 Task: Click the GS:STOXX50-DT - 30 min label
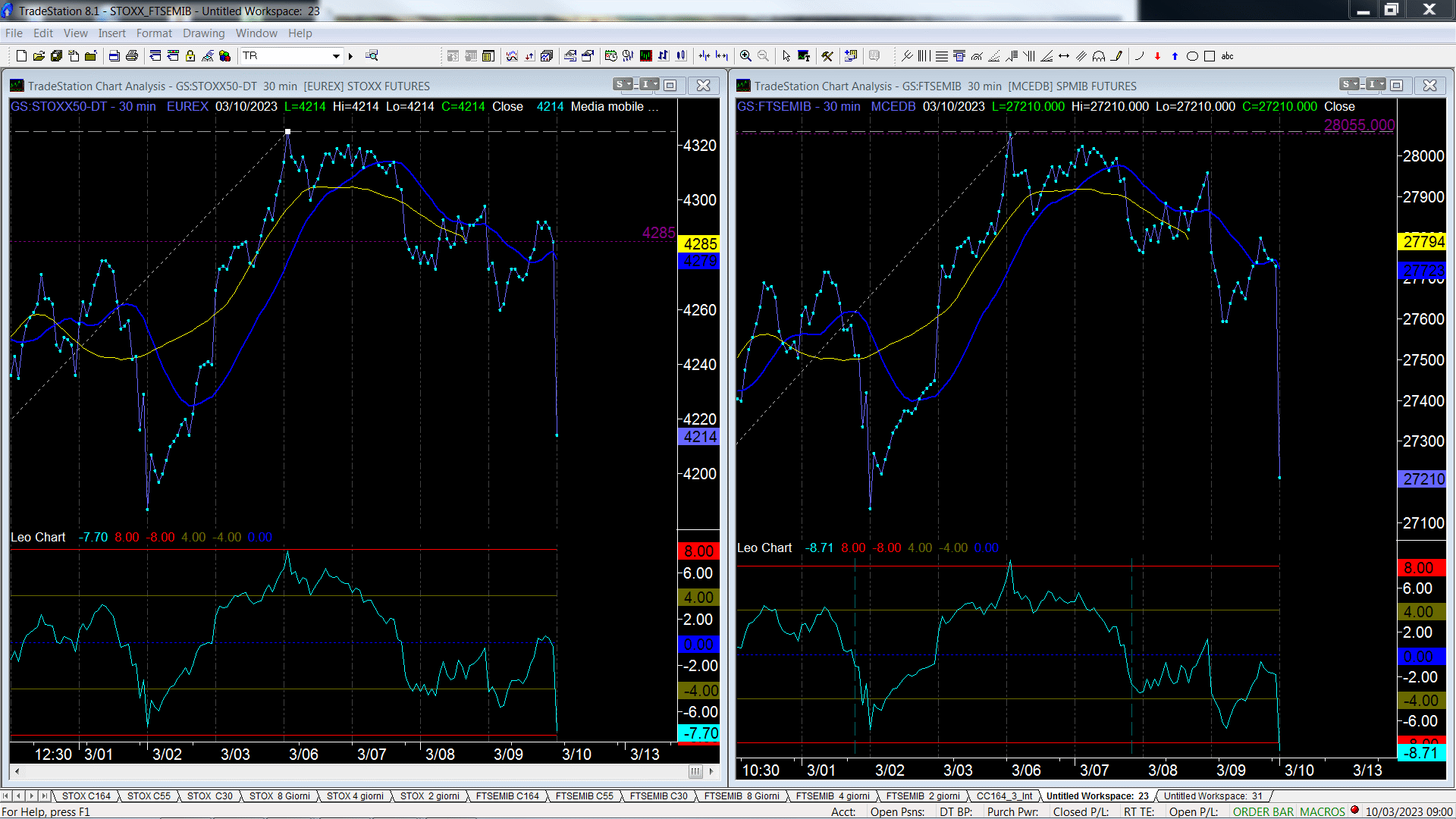(x=83, y=107)
